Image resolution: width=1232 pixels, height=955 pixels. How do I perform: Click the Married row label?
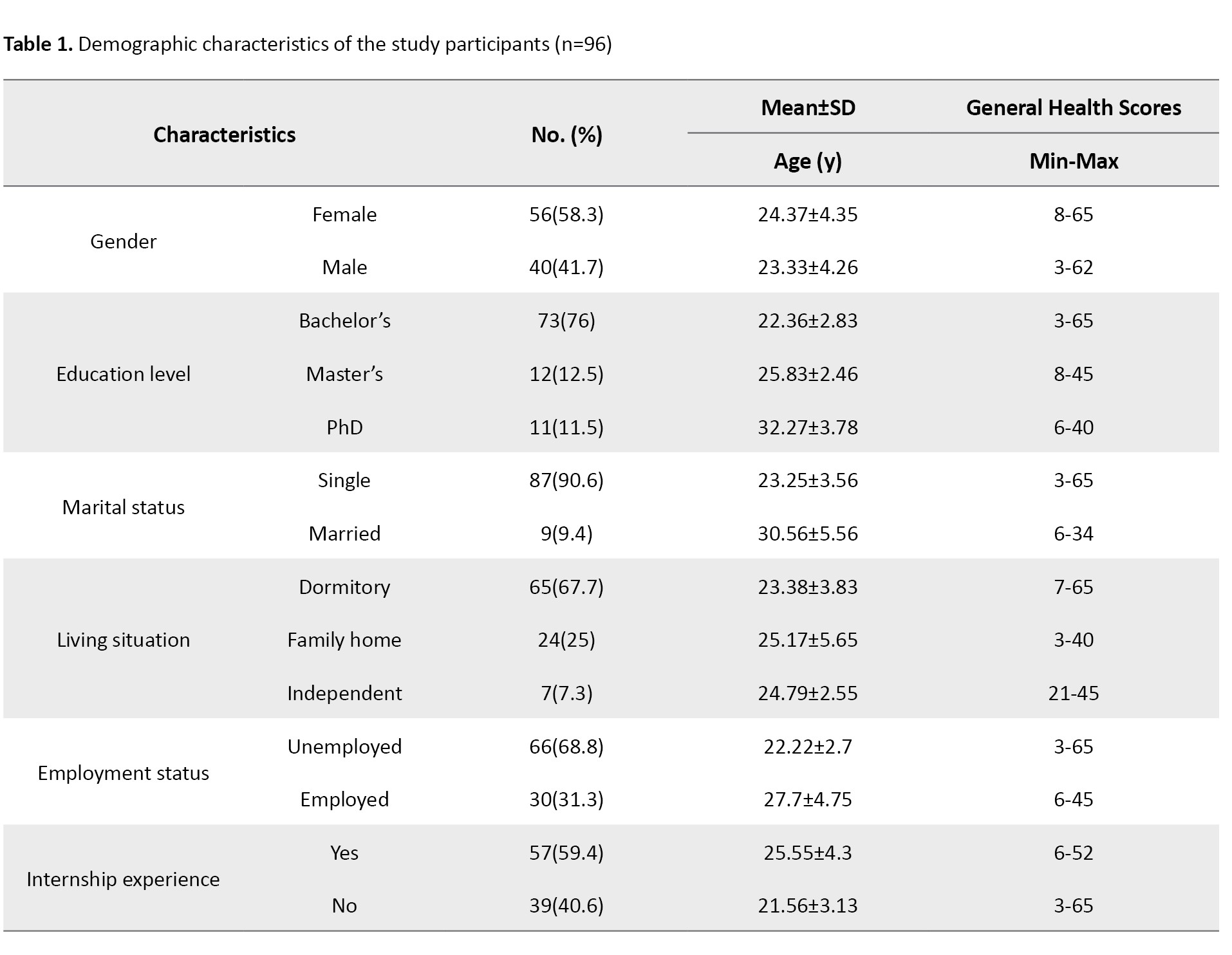pos(344,533)
